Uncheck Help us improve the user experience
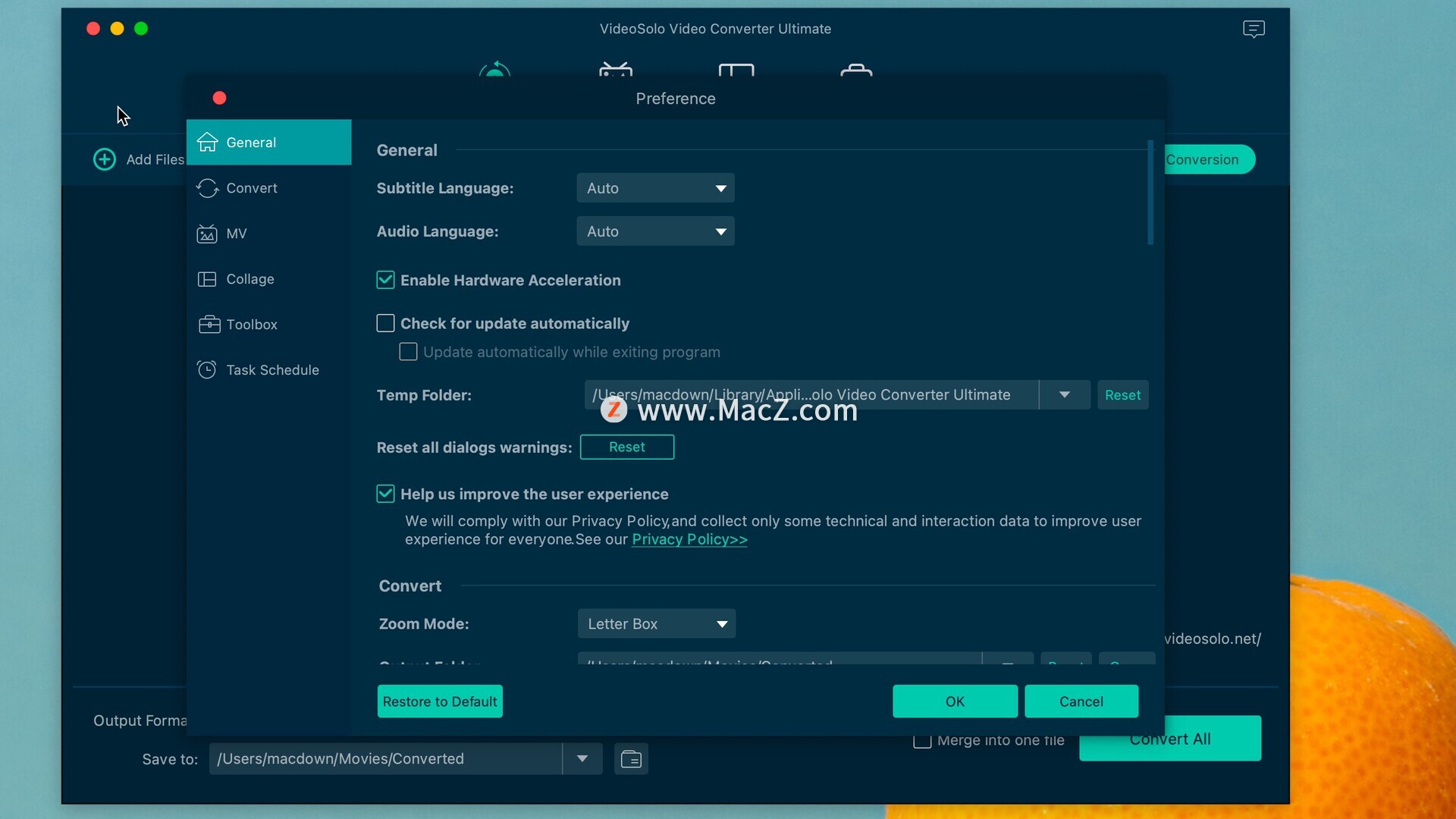The width and height of the screenshot is (1456, 819). [385, 494]
